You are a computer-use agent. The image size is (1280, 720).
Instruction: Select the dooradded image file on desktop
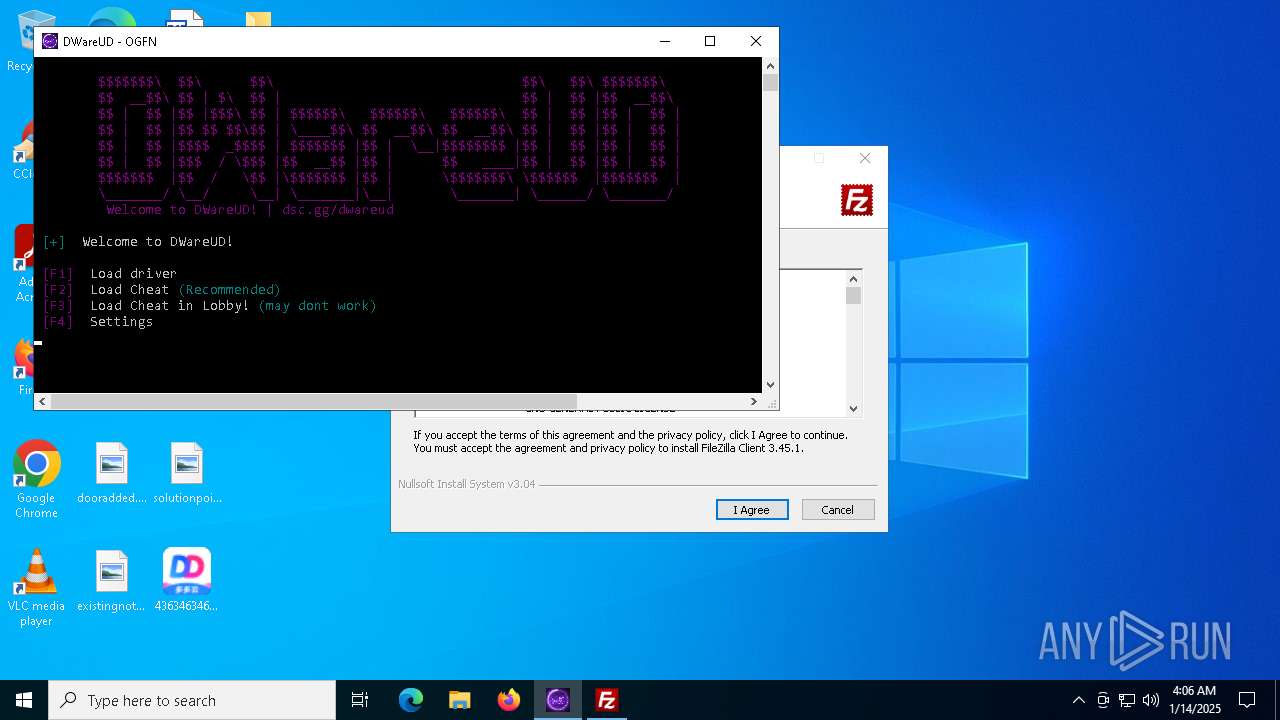point(112,474)
